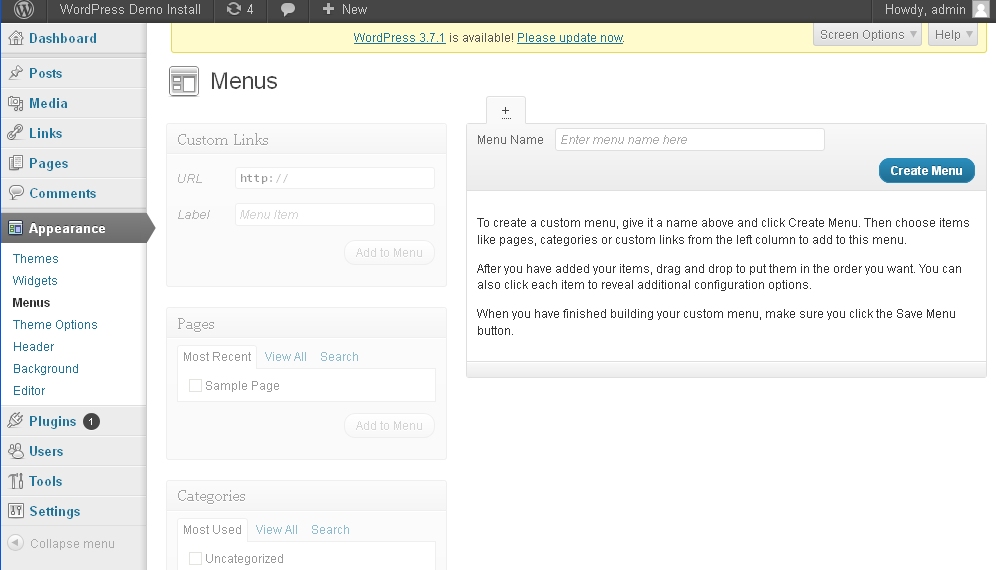Focus the custom link URL field
996x570 pixels.
coord(335,178)
